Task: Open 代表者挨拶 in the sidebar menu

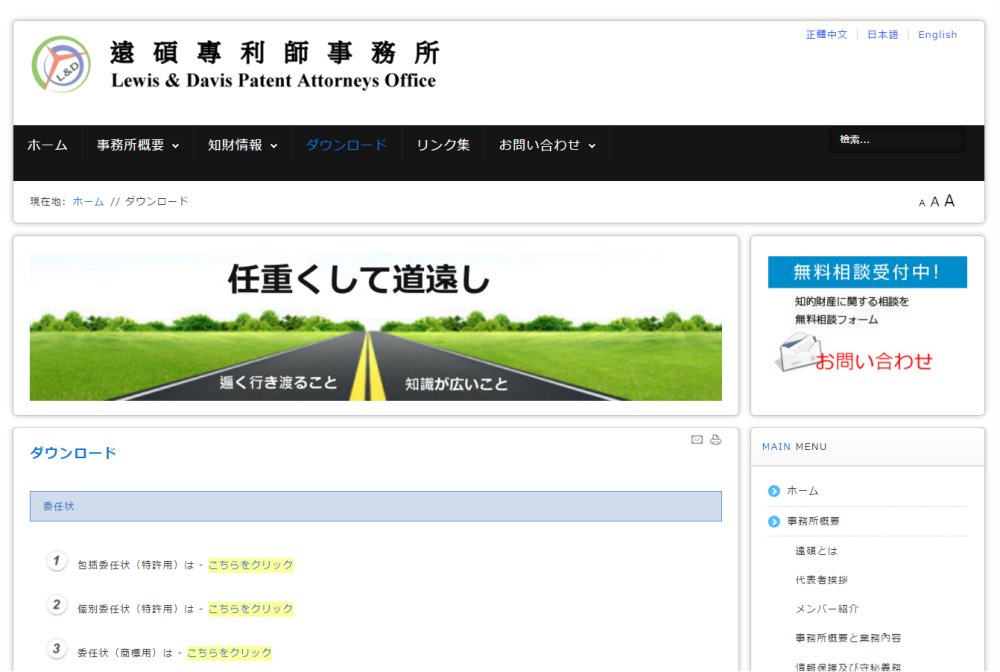Action: point(821,580)
